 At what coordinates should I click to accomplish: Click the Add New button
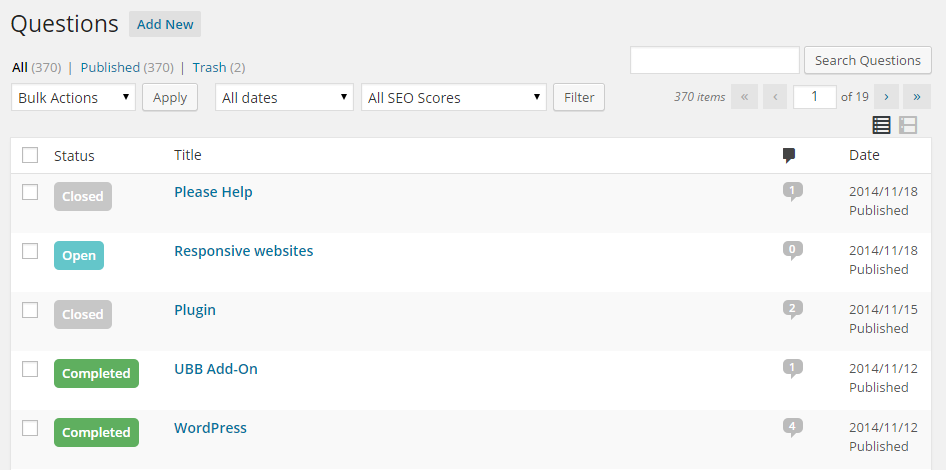pyautogui.click(x=165, y=24)
